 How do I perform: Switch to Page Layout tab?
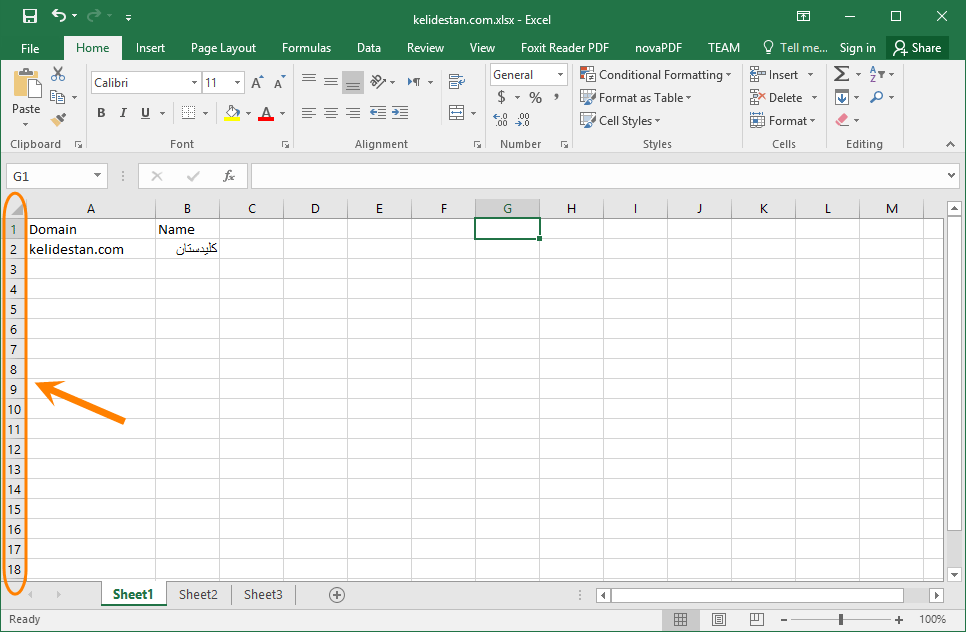pyautogui.click(x=223, y=48)
